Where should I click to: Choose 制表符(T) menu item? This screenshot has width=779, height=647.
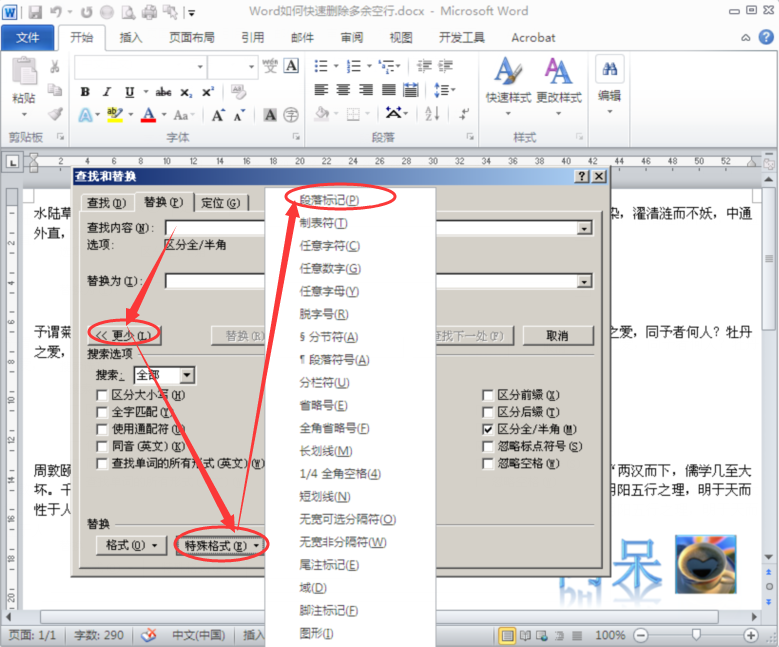point(323,223)
